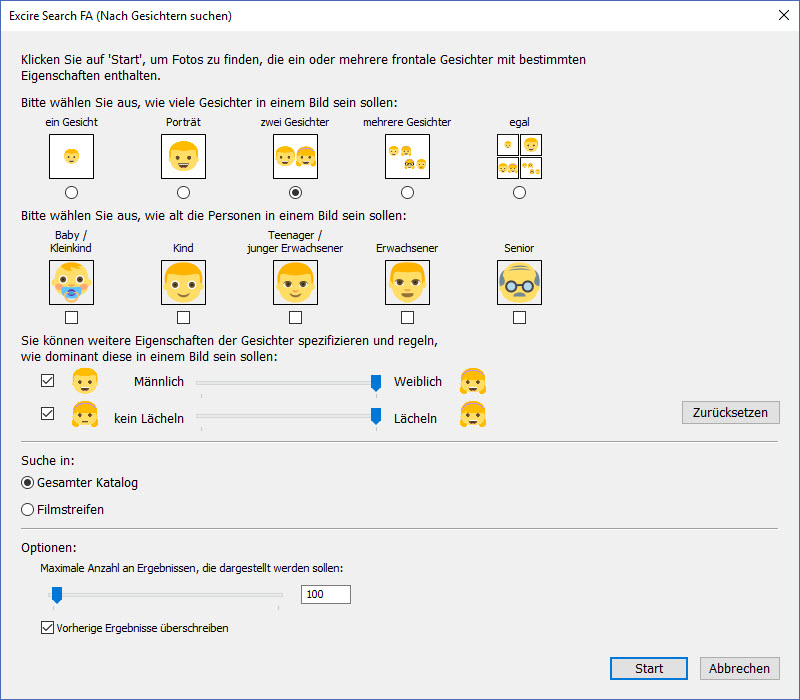Click the Baby / Kleinkind face icon
The image size is (800, 700).
[x=71, y=283]
